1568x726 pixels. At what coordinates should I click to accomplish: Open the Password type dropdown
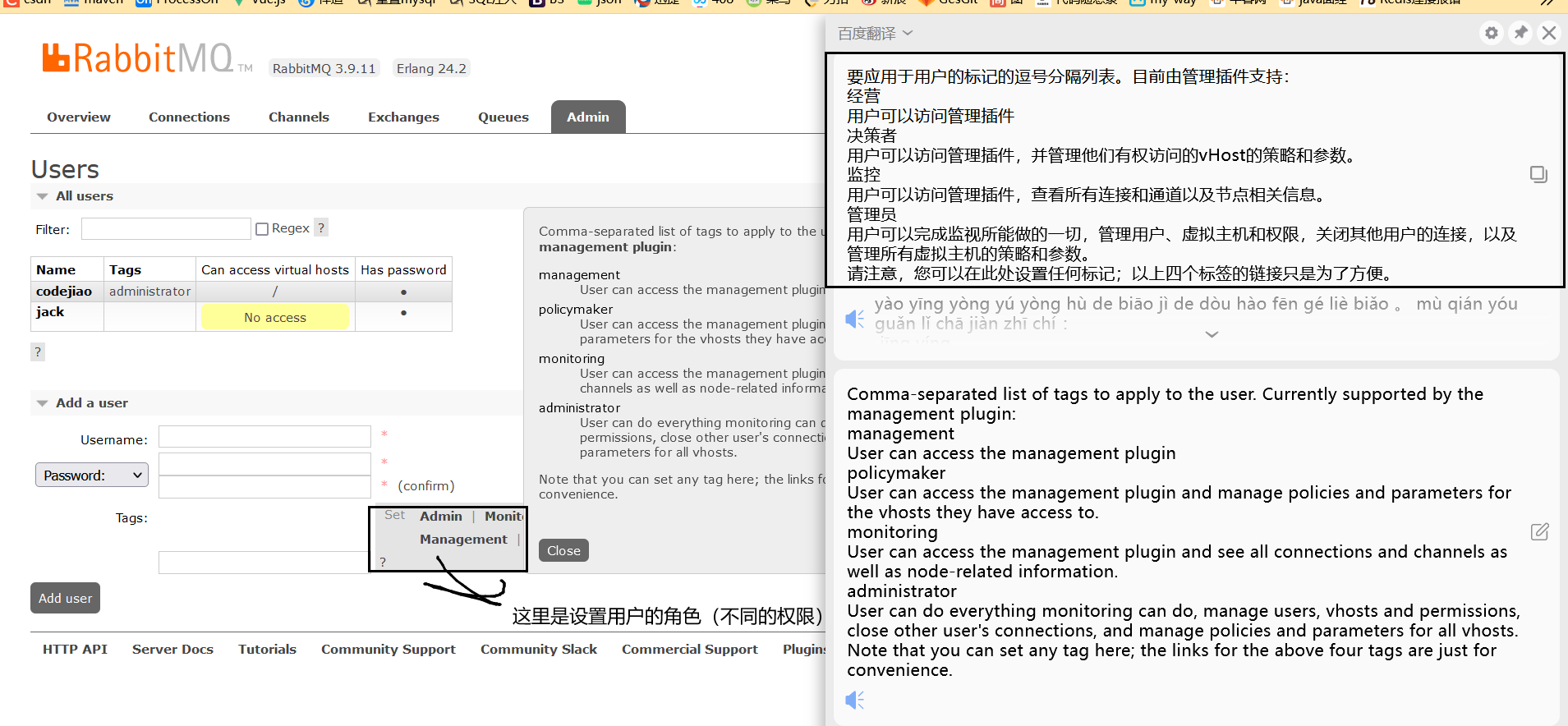[x=92, y=475]
